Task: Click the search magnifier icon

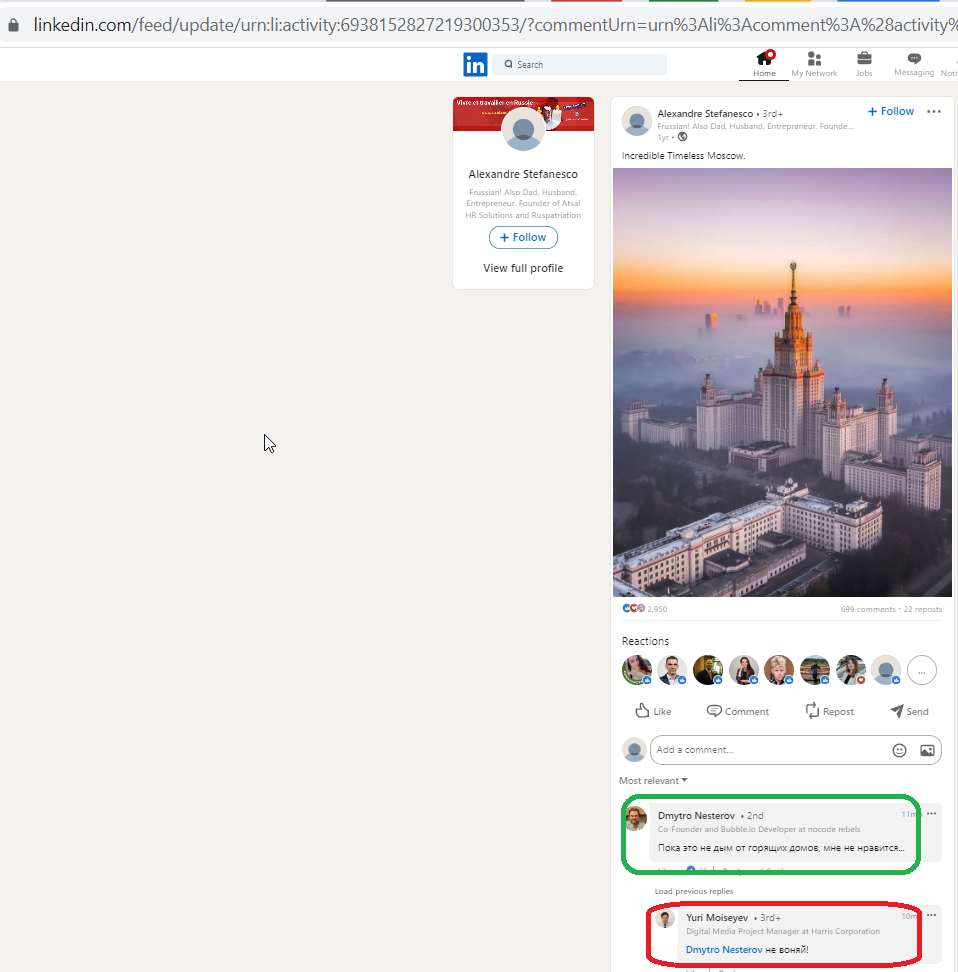Action: 508,64
